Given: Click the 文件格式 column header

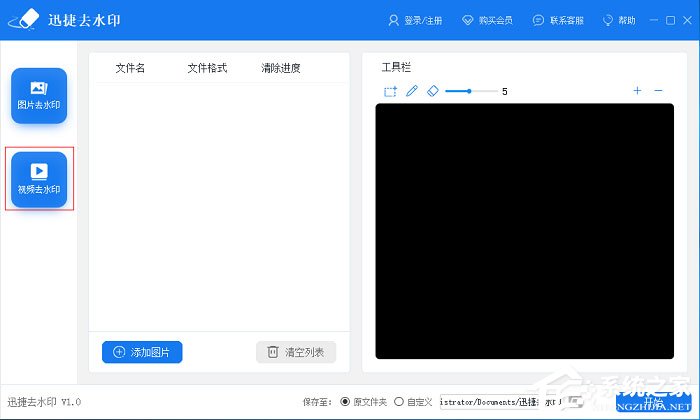Looking at the screenshot, I should [207, 68].
